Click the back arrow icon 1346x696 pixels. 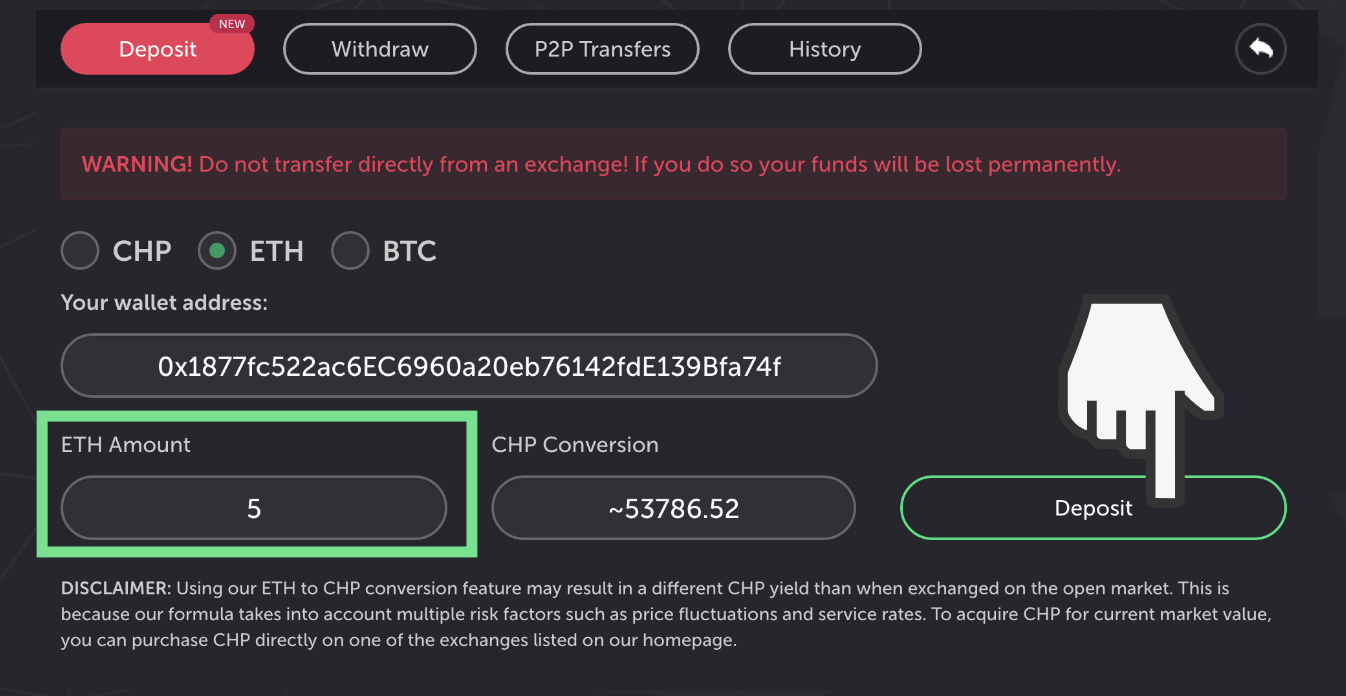pos(1260,49)
